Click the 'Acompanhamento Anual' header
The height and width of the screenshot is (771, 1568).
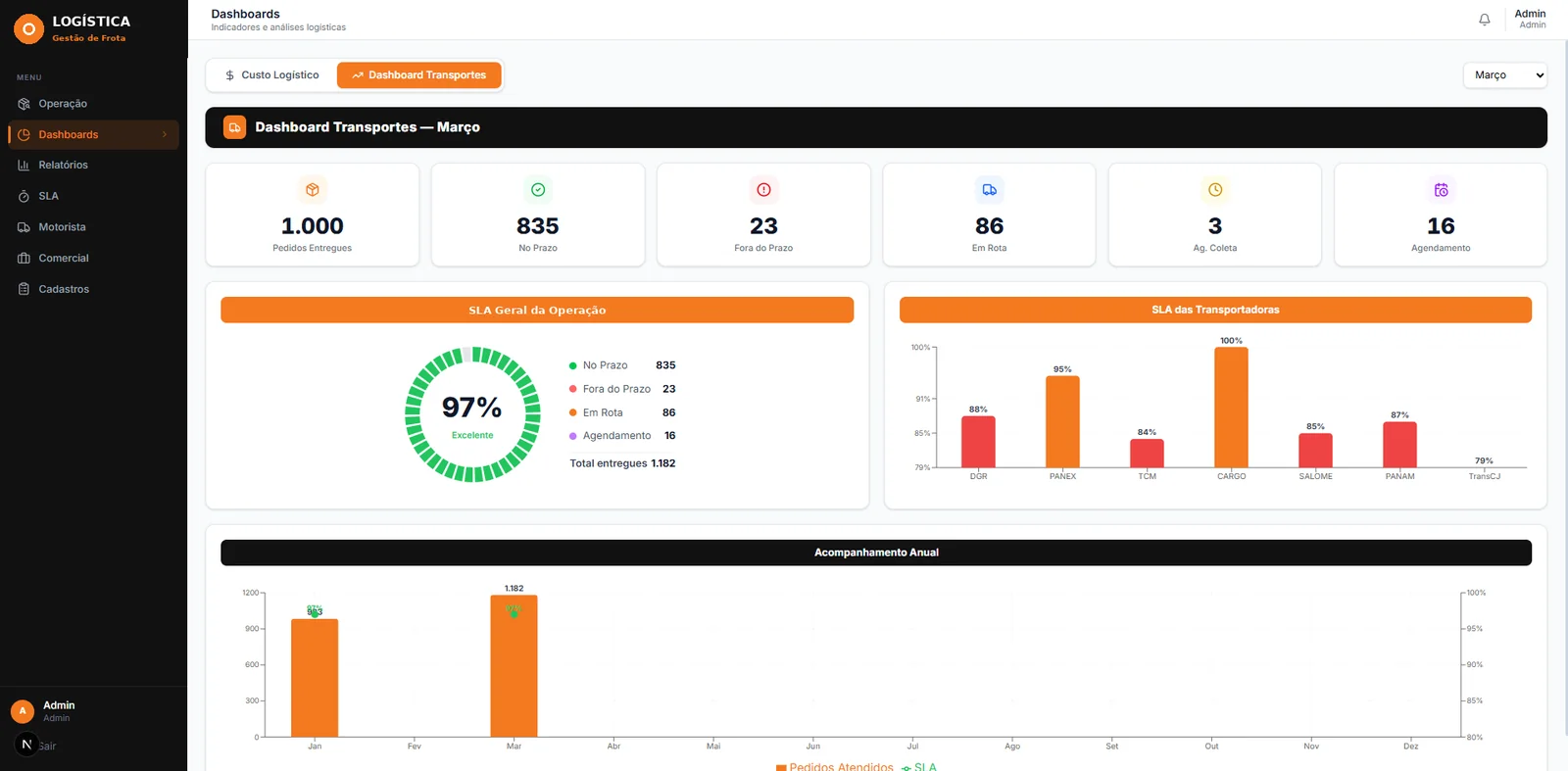[x=876, y=553]
